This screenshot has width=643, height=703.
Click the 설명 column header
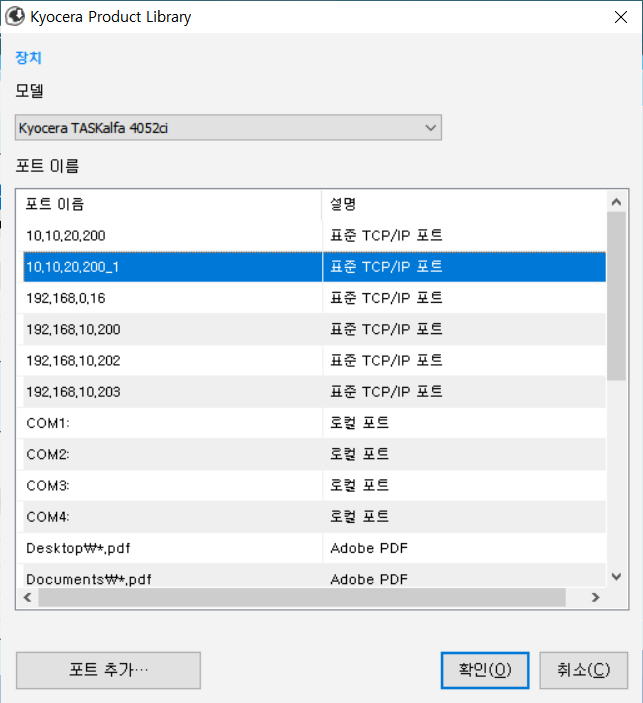[x=464, y=204]
